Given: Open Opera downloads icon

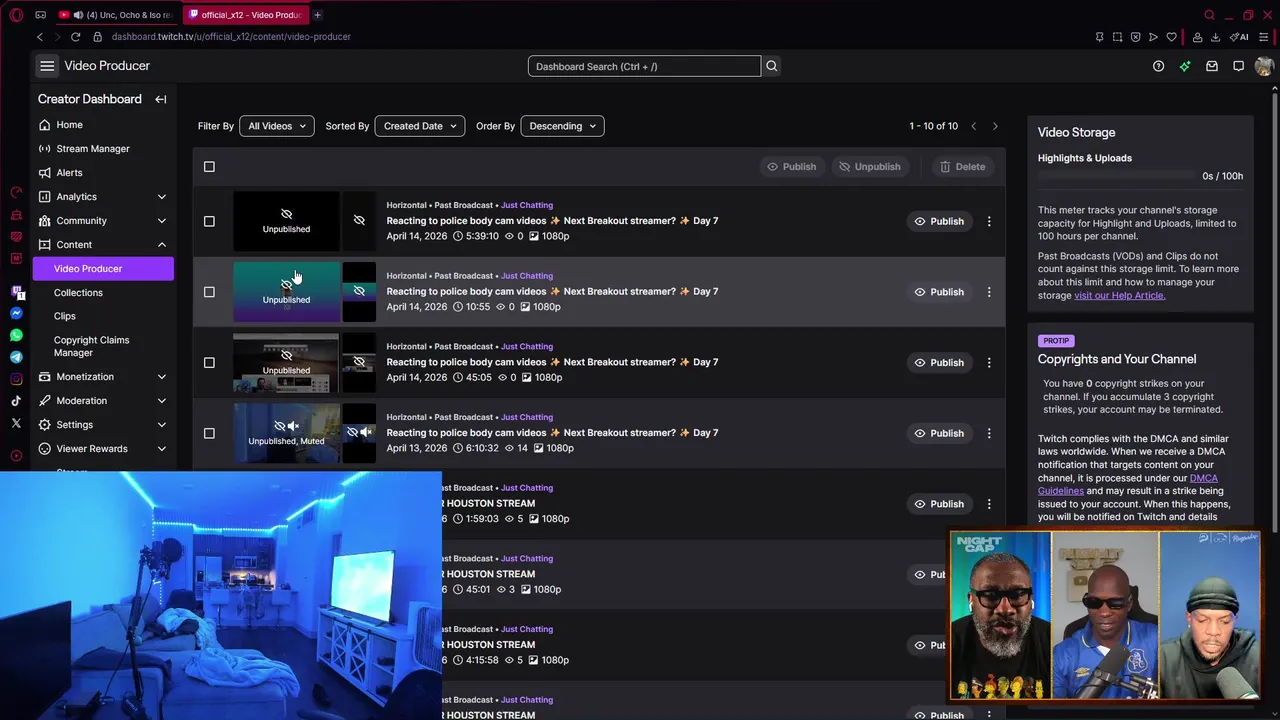Looking at the screenshot, I should (x=1215, y=37).
